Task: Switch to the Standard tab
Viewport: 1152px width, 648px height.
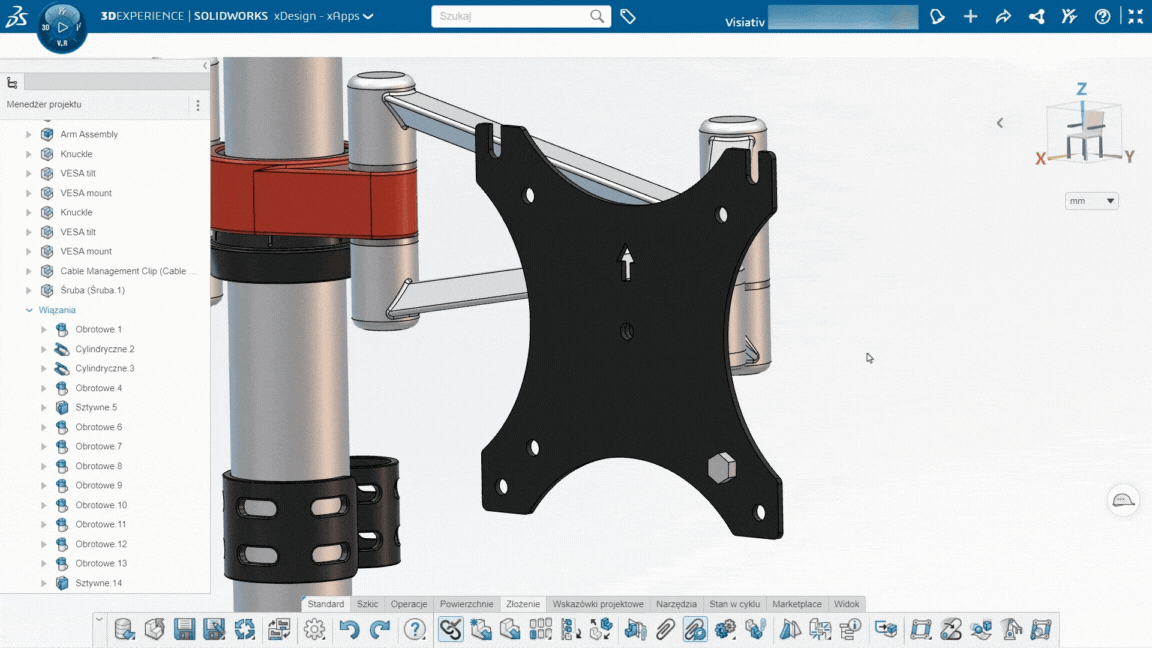Action: [x=325, y=604]
